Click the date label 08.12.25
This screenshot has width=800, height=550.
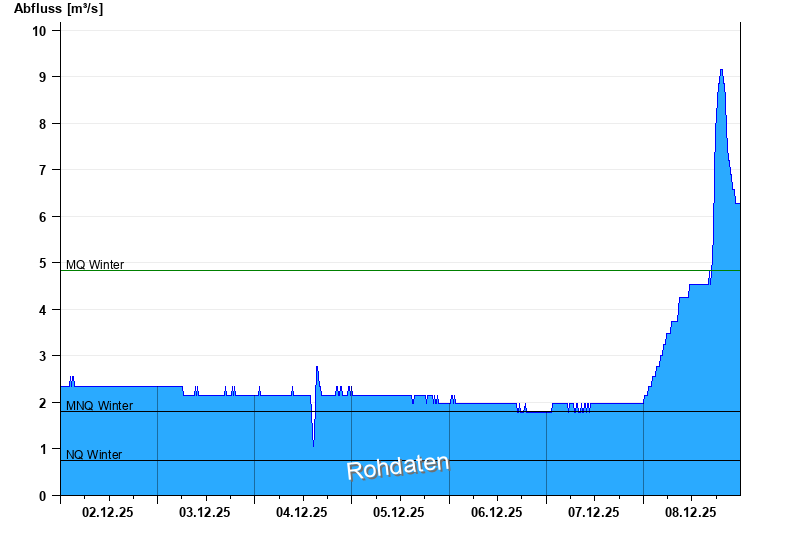click(x=690, y=512)
